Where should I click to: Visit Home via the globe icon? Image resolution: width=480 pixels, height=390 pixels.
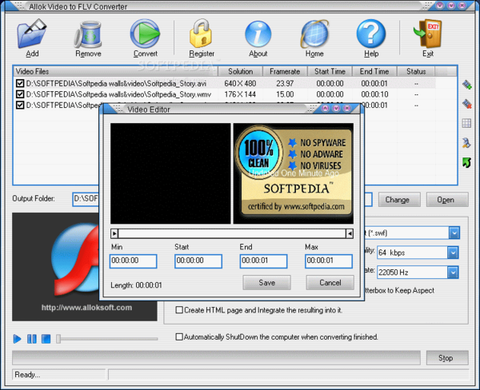pos(315,34)
